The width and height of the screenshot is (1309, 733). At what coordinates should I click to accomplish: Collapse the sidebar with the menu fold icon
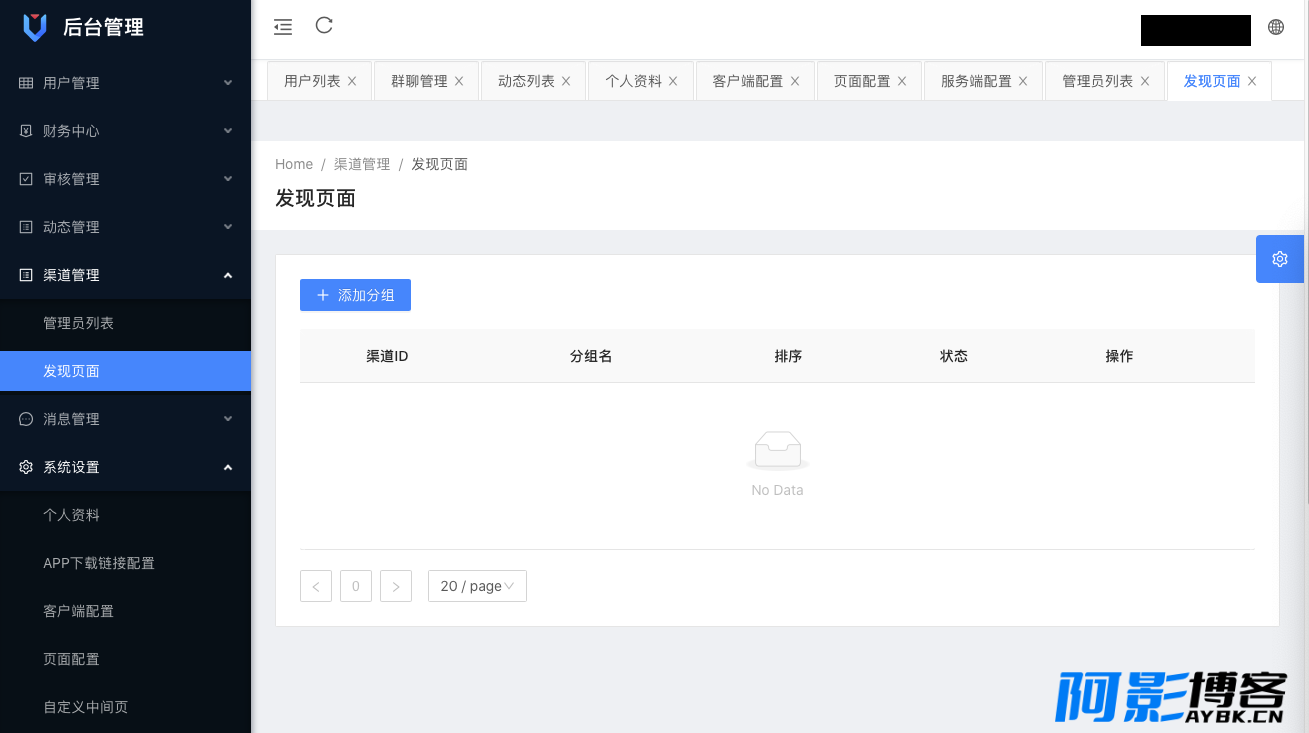click(283, 27)
